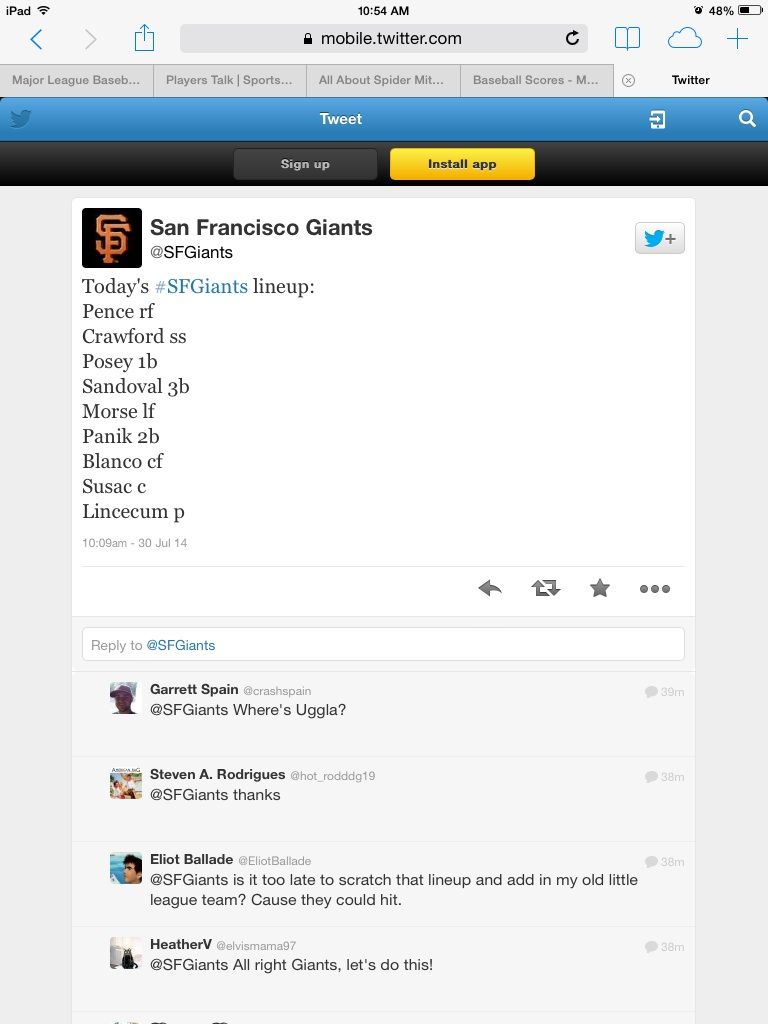Viewport: 768px width, 1024px height.
Task: Favorite the lineup tweet with the star
Action: click(x=600, y=588)
